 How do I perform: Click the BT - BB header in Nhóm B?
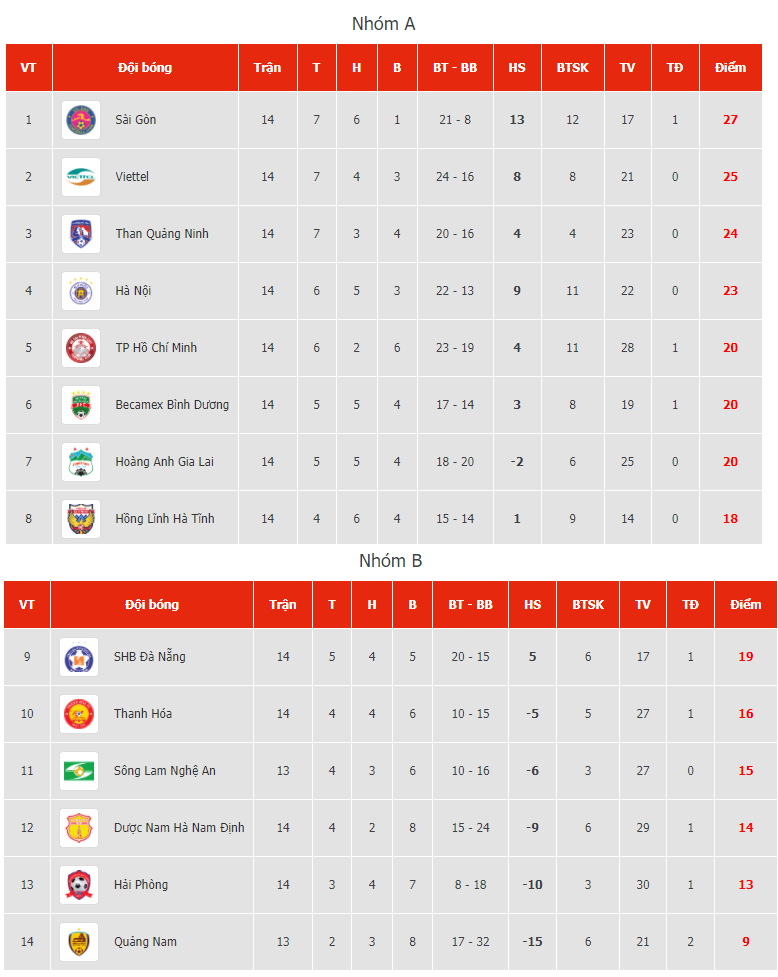pos(470,604)
